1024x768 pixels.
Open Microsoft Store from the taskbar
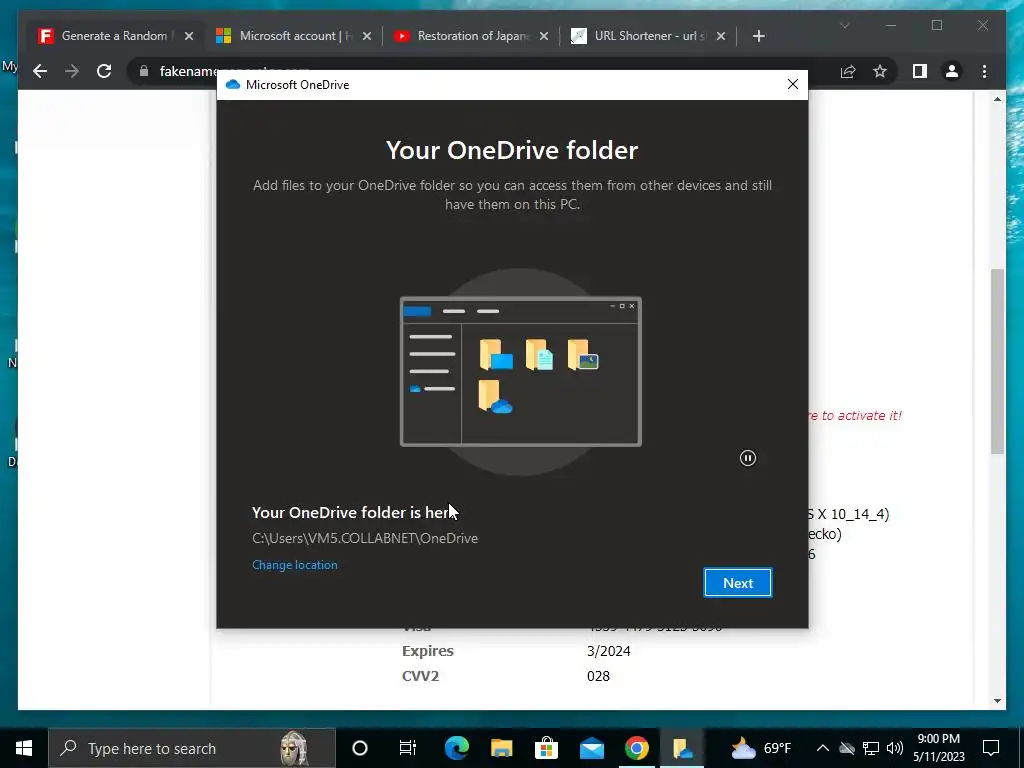pyautogui.click(x=547, y=748)
